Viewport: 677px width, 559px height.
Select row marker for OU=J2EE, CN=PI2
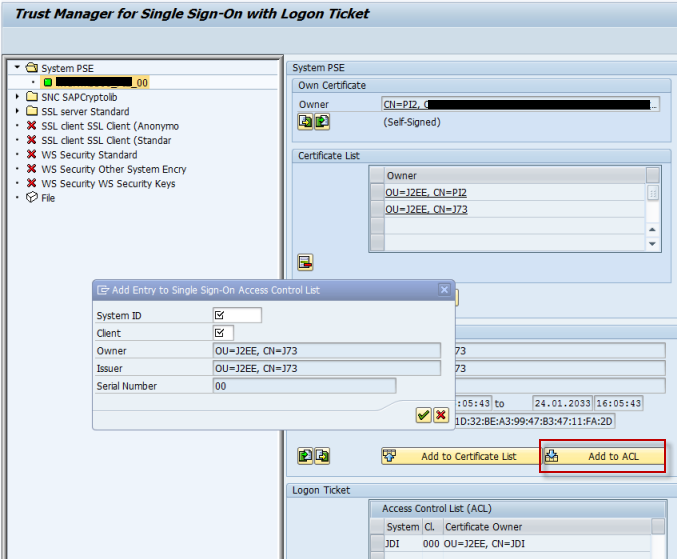click(x=377, y=193)
